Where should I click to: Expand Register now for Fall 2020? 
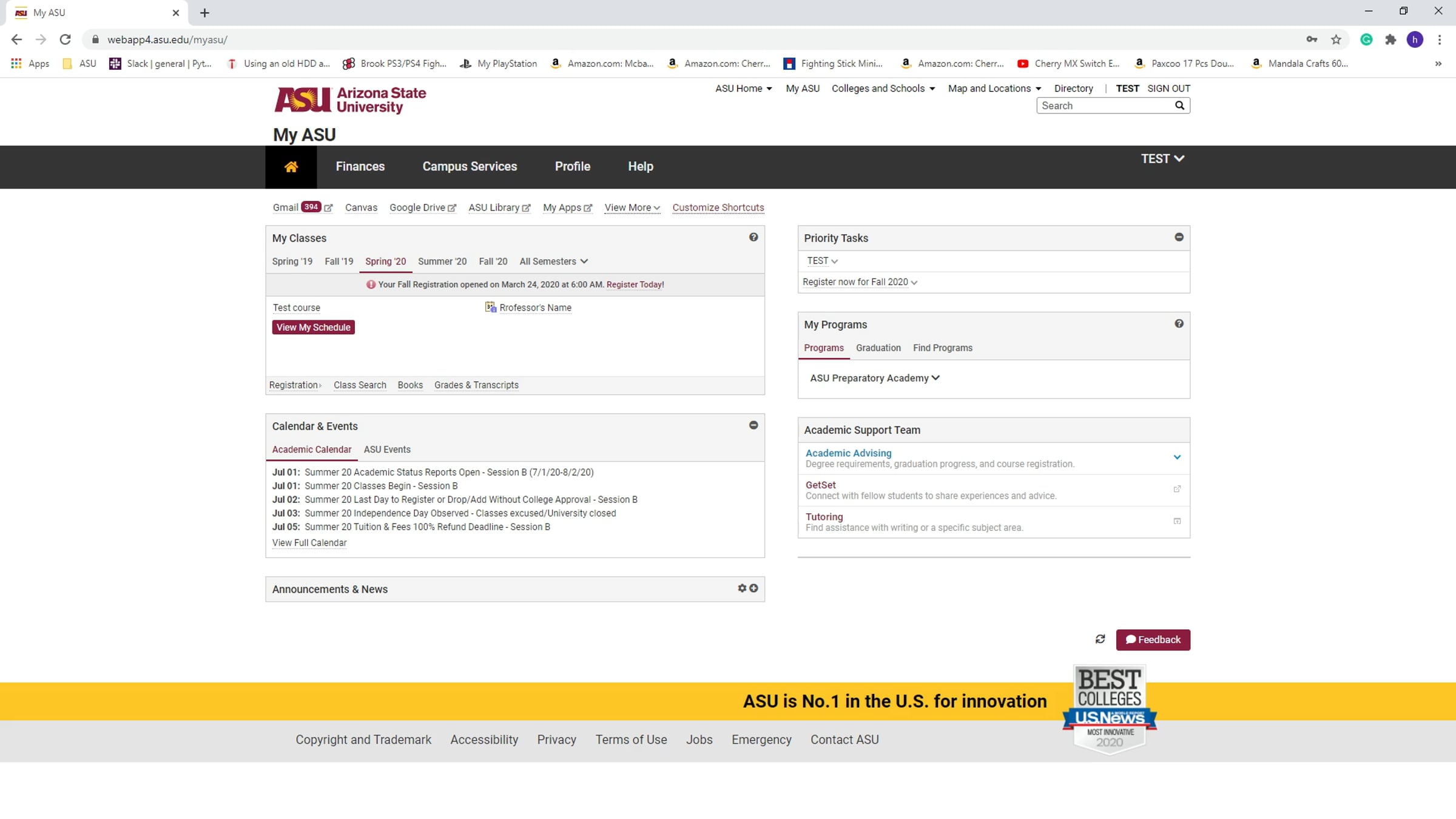click(x=860, y=282)
